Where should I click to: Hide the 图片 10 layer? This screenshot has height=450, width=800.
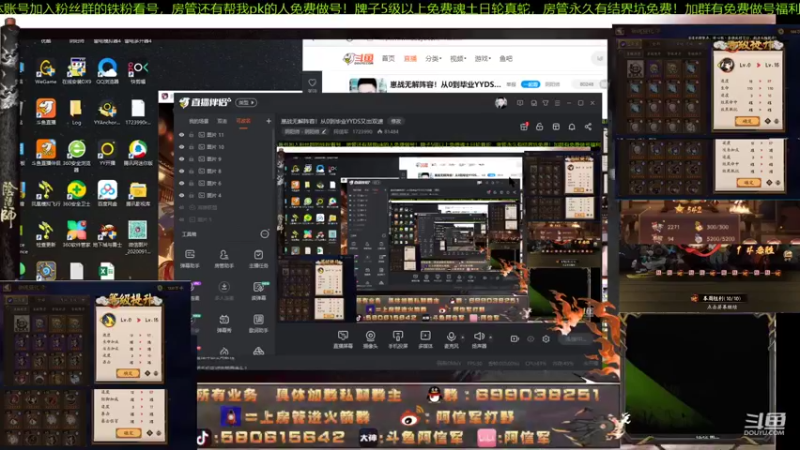(182, 147)
